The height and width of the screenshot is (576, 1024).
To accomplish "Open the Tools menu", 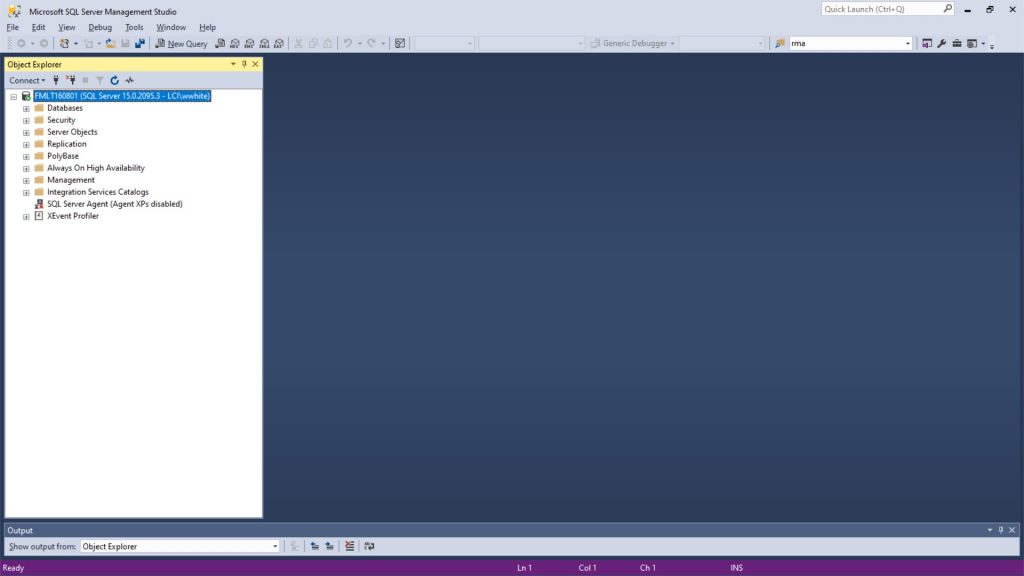I will point(134,27).
